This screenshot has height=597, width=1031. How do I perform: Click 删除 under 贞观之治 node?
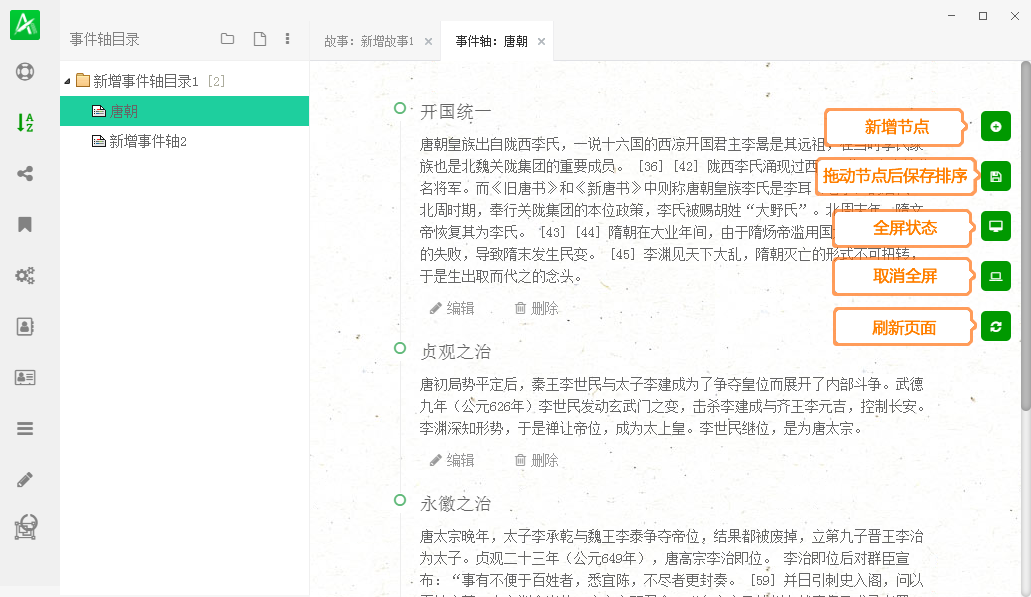(x=537, y=460)
